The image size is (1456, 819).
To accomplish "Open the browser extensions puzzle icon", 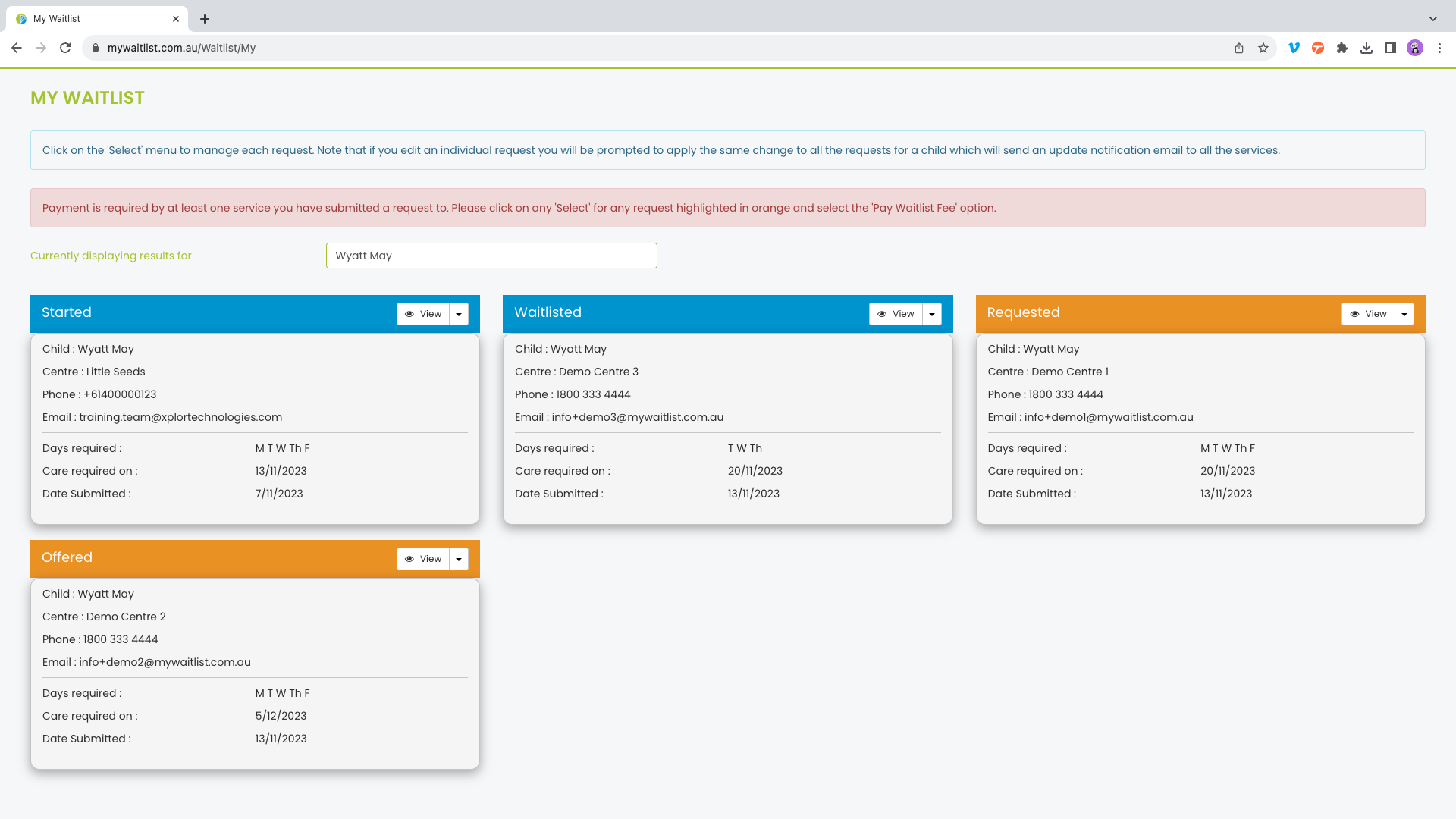I will [x=1342, y=48].
